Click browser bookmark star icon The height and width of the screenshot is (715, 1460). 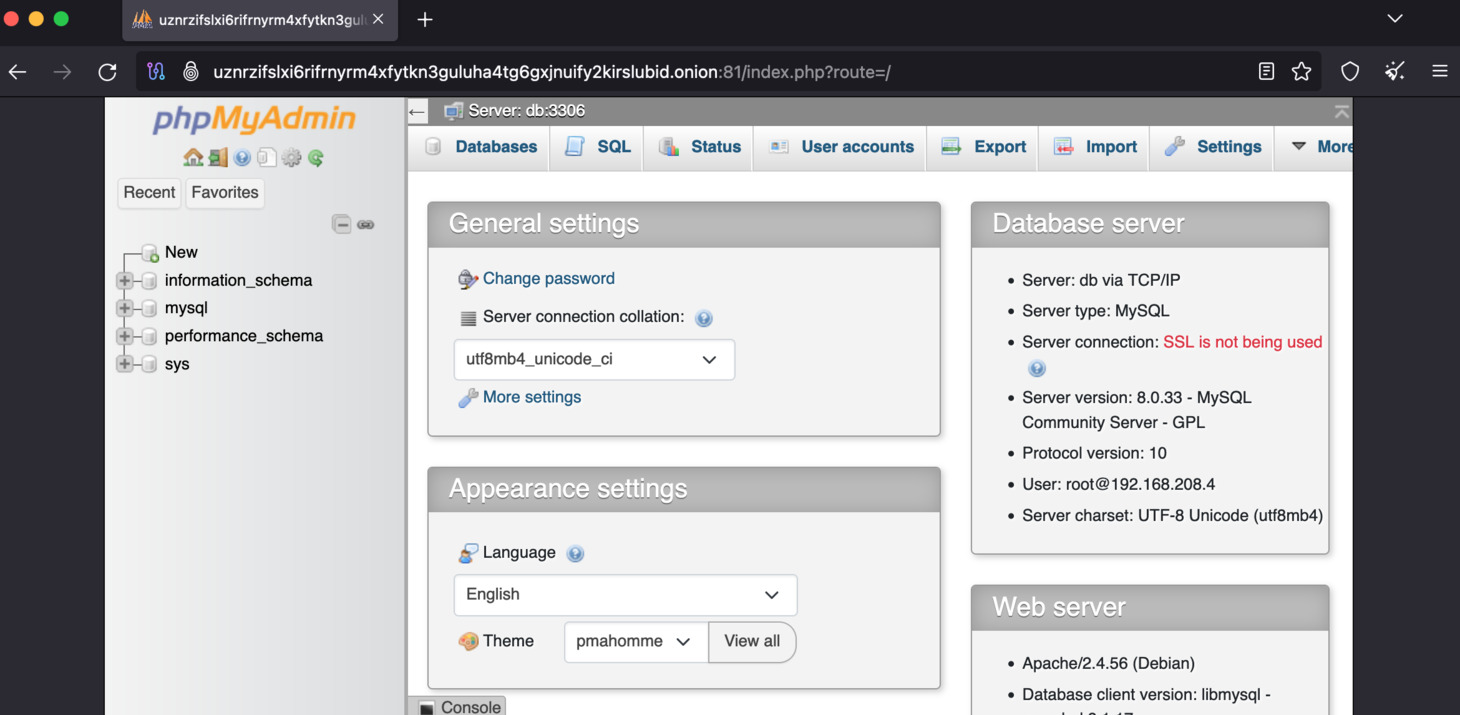(x=1301, y=72)
